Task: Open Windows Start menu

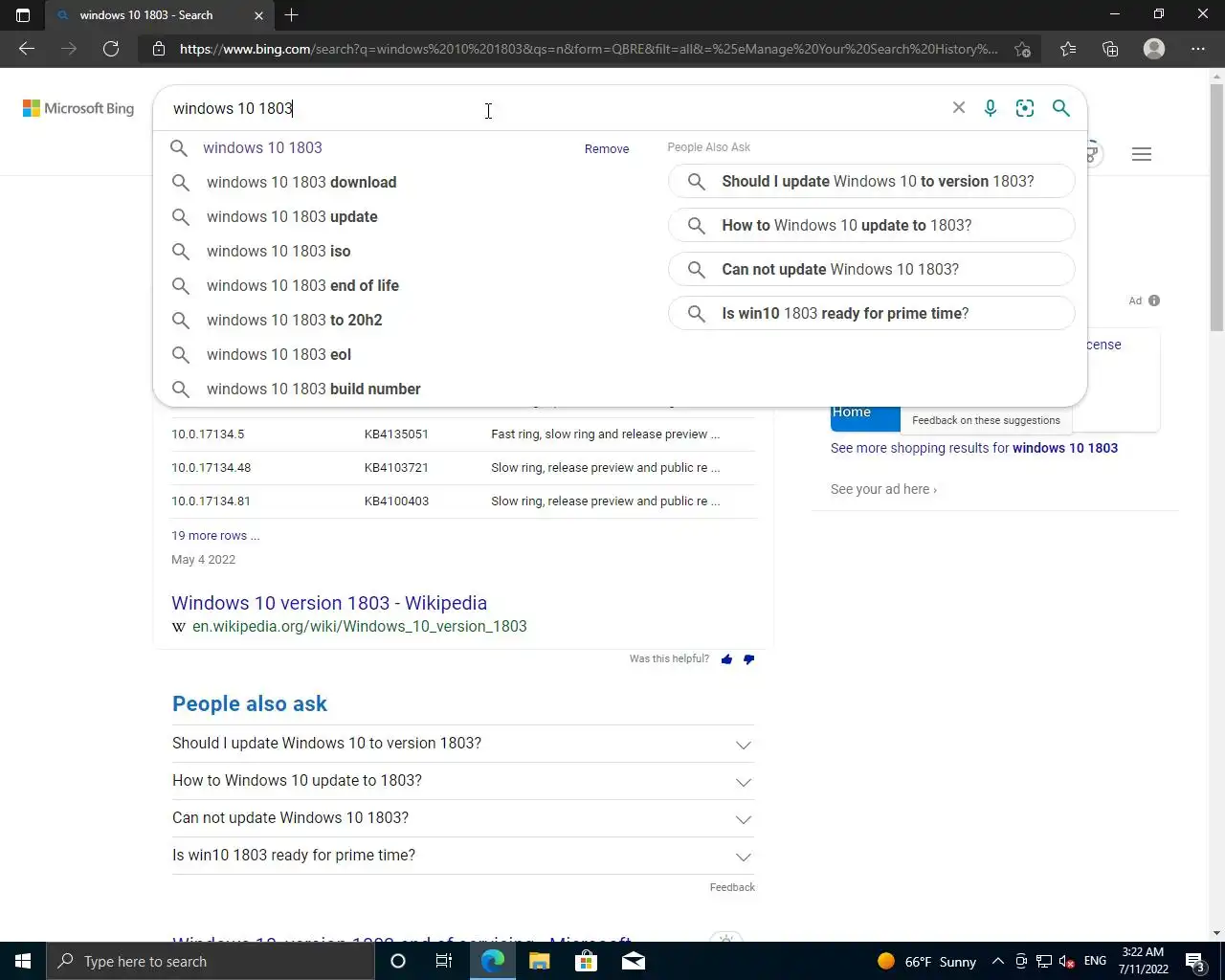Action: [x=23, y=961]
